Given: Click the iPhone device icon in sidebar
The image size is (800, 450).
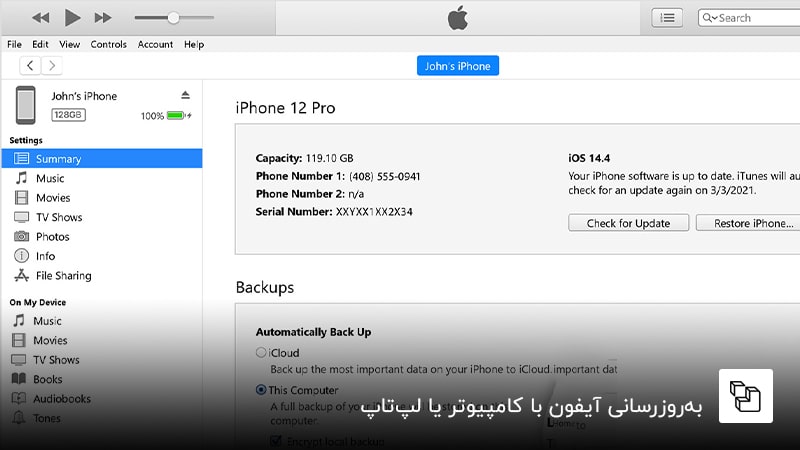Looking at the screenshot, I should (26, 105).
